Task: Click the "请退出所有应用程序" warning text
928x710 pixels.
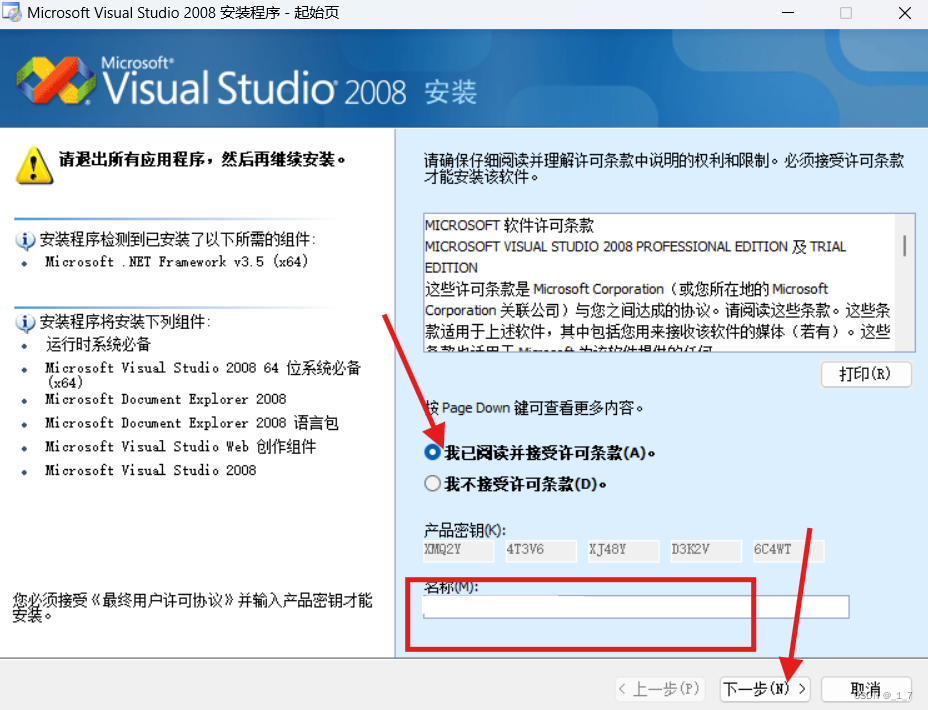Action: point(201,159)
